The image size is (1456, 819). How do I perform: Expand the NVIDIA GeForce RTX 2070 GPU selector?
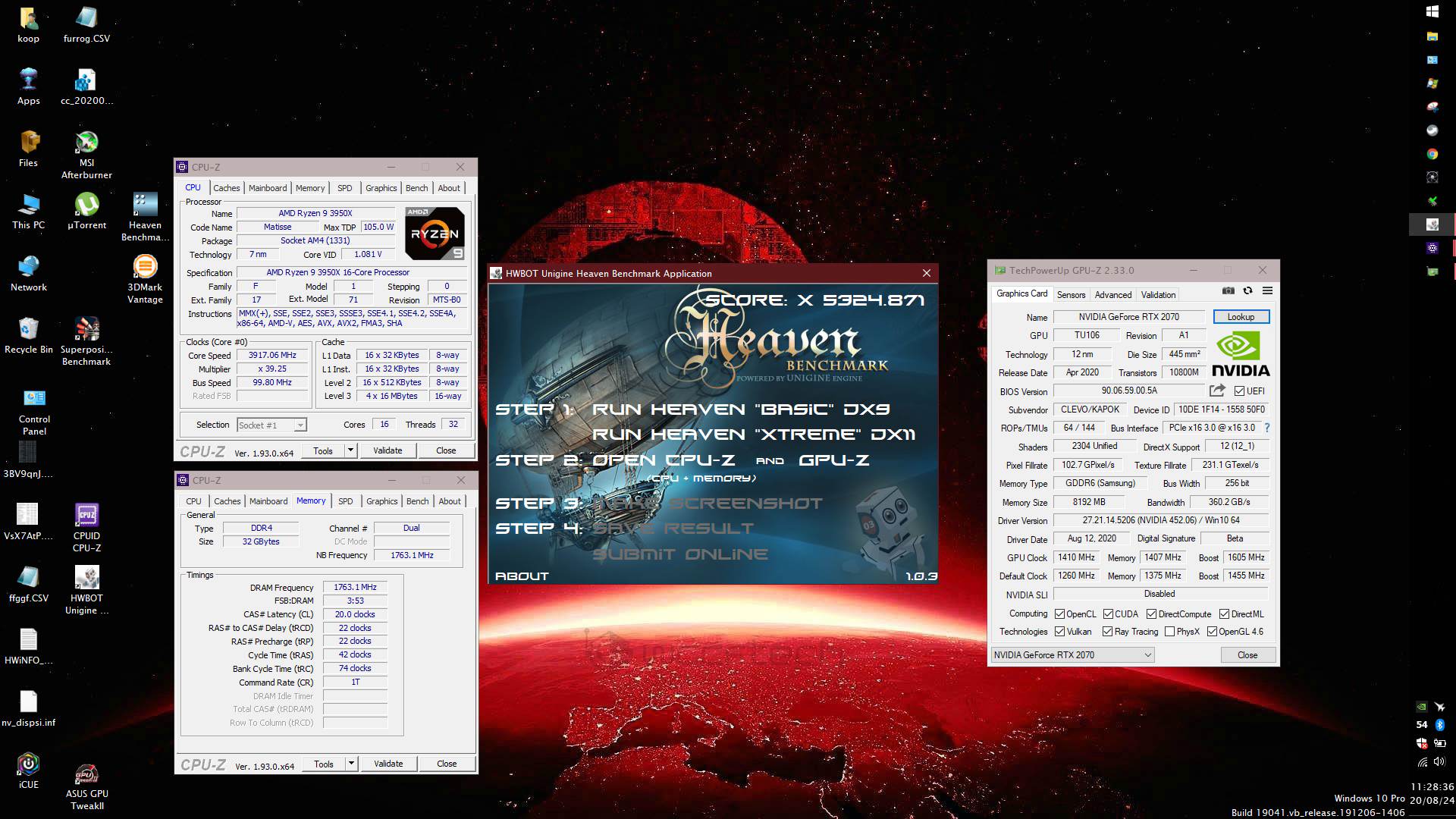click(1072, 655)
